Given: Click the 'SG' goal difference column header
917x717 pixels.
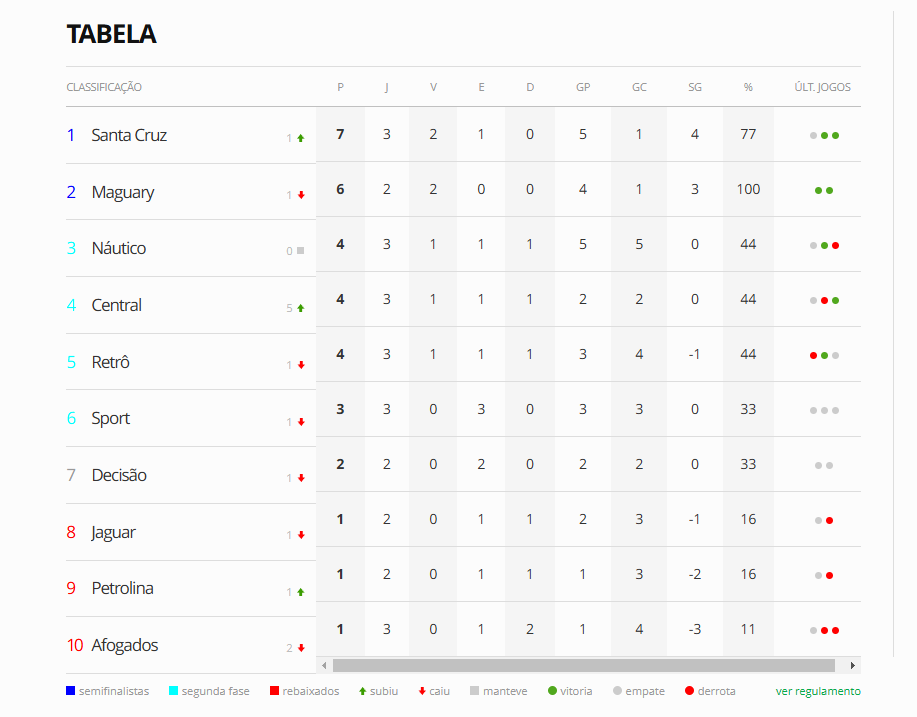Looking at the screenshot, I should pos(695,87).
